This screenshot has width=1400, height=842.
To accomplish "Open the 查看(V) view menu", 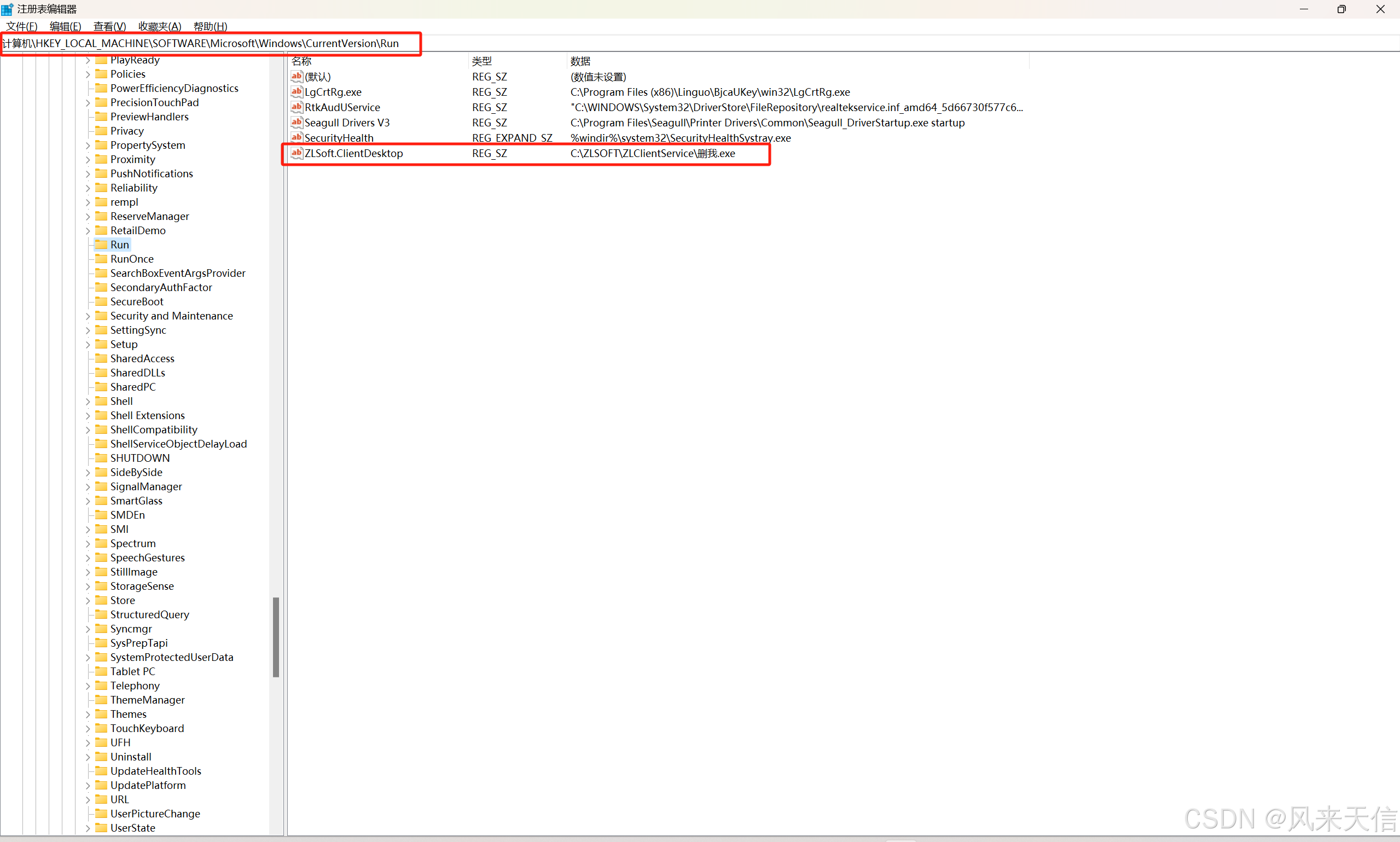I will 109,26.
